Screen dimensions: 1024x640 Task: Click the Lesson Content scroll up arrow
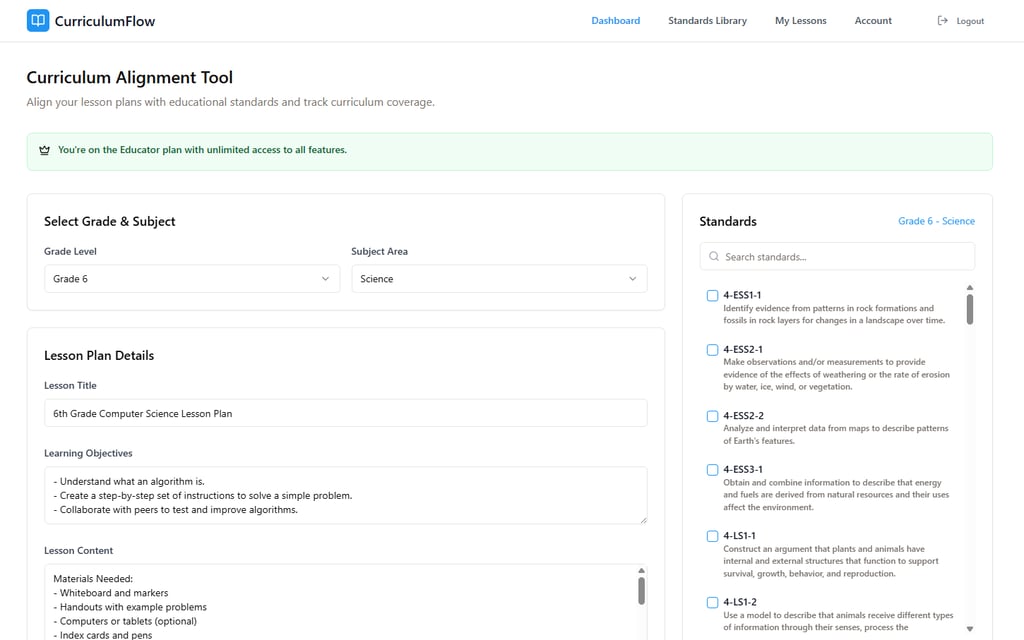(x=641, y=571)
